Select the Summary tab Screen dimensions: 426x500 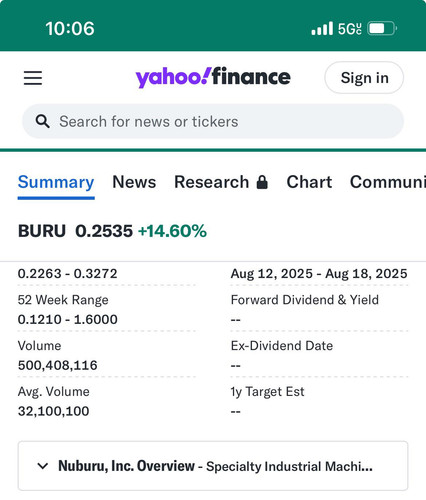click(x=56, y=183)
